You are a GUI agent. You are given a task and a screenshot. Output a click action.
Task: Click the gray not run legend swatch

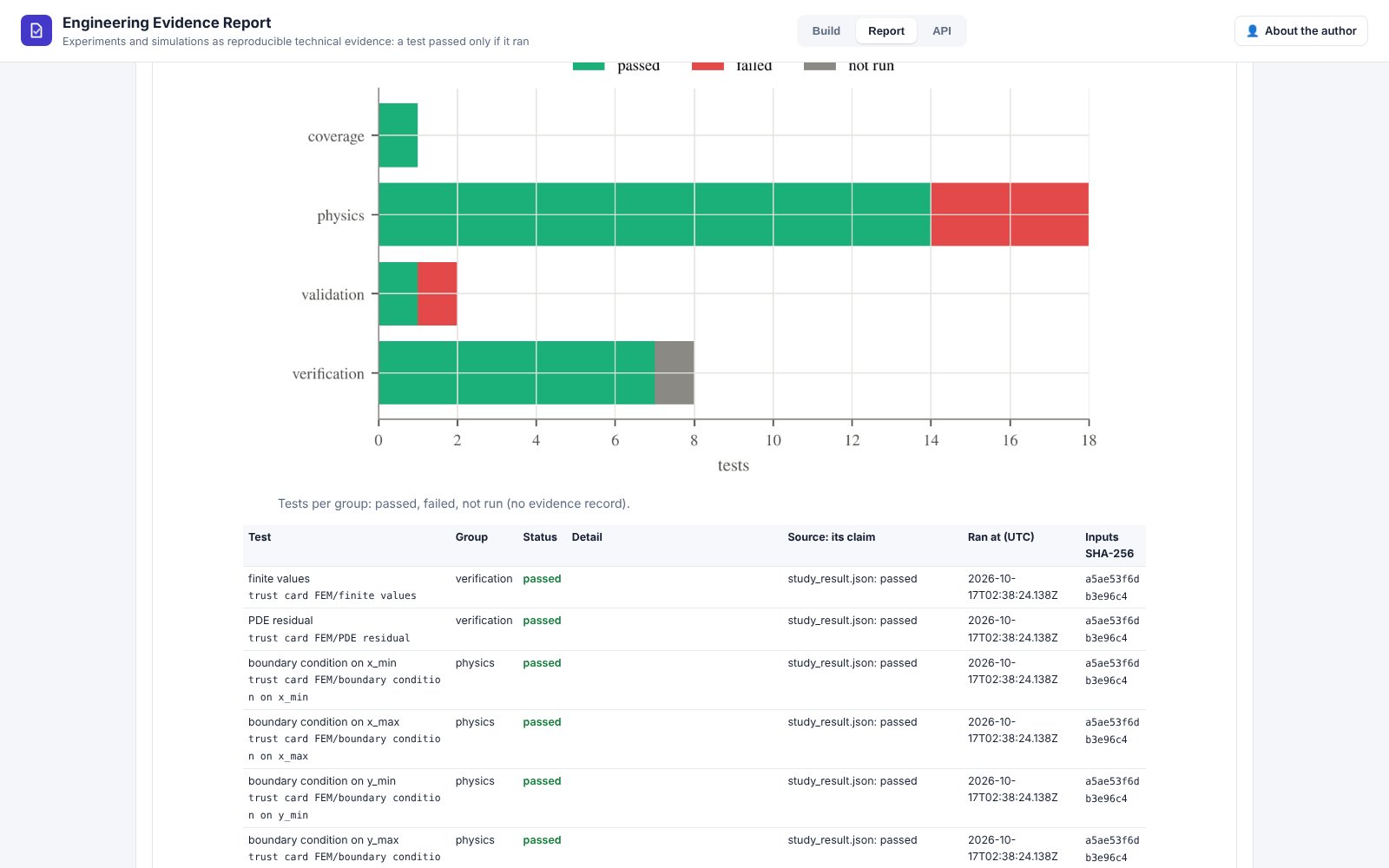[820, 66]
